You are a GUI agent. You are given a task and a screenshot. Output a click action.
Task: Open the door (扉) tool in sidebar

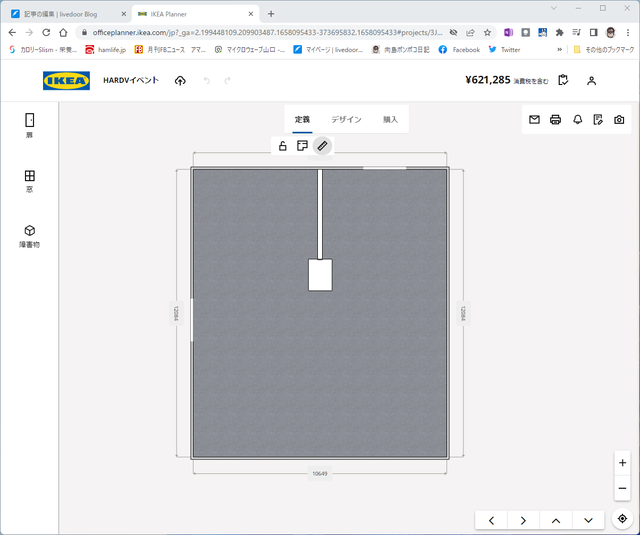[29, 125]
